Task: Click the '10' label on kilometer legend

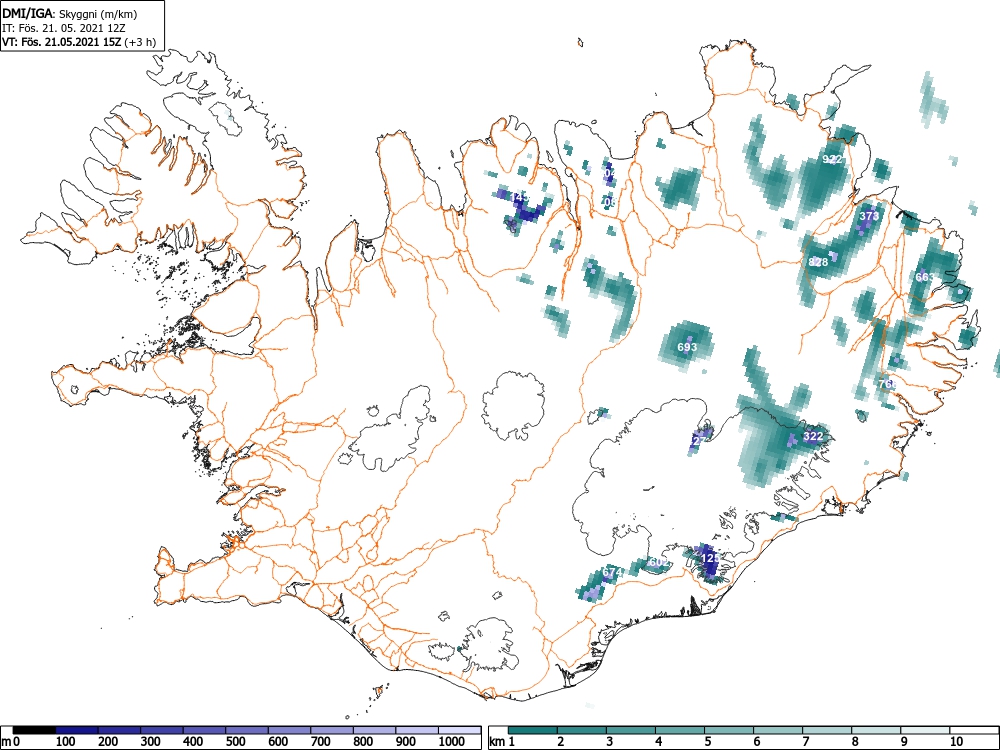Action: (955, 742)
